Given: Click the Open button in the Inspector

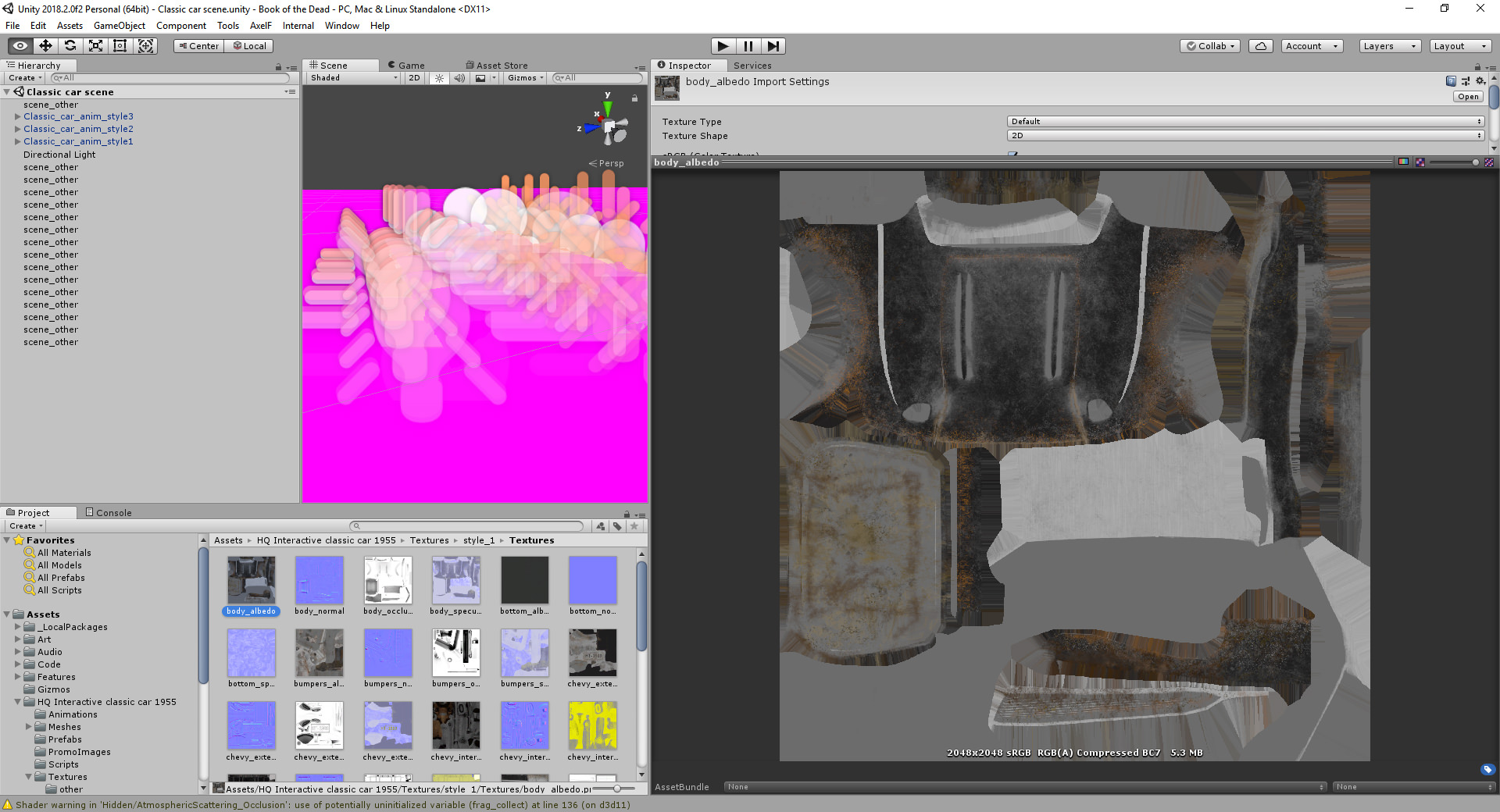Looking at the screenshot, I should click(x=1467, y=96).
